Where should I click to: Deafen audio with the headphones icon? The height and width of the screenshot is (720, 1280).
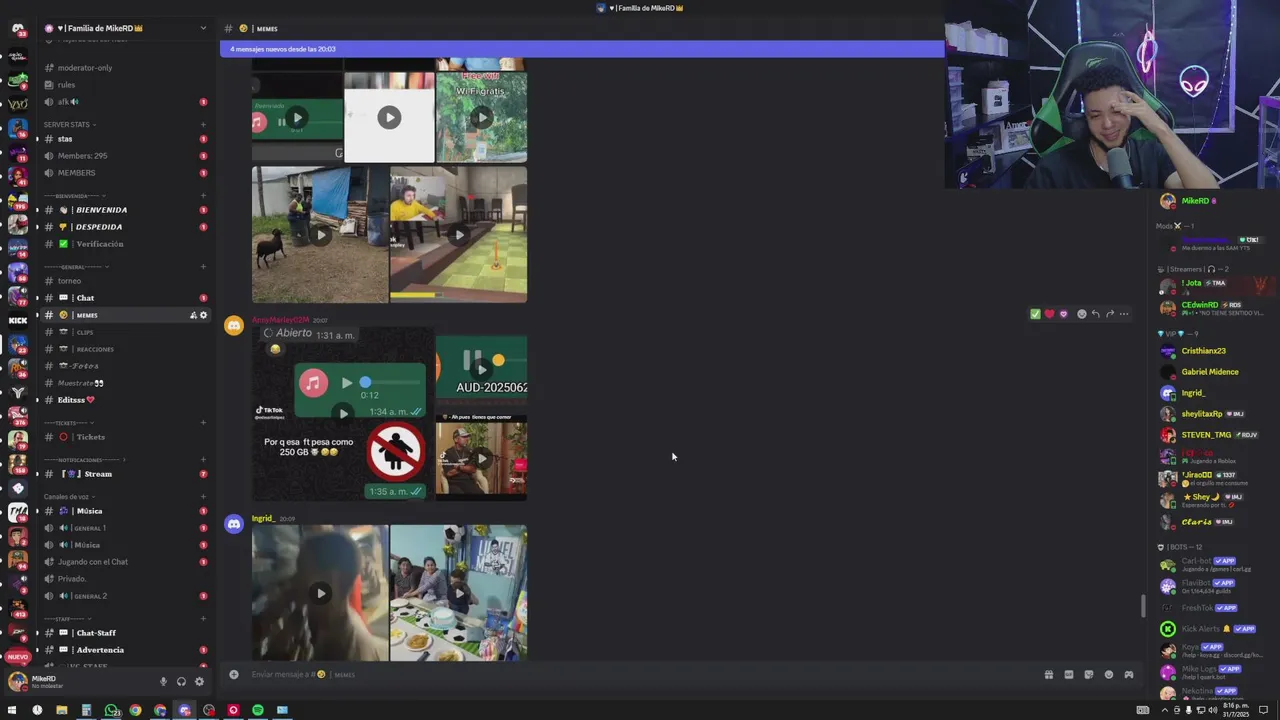click(x=181, y=681)
